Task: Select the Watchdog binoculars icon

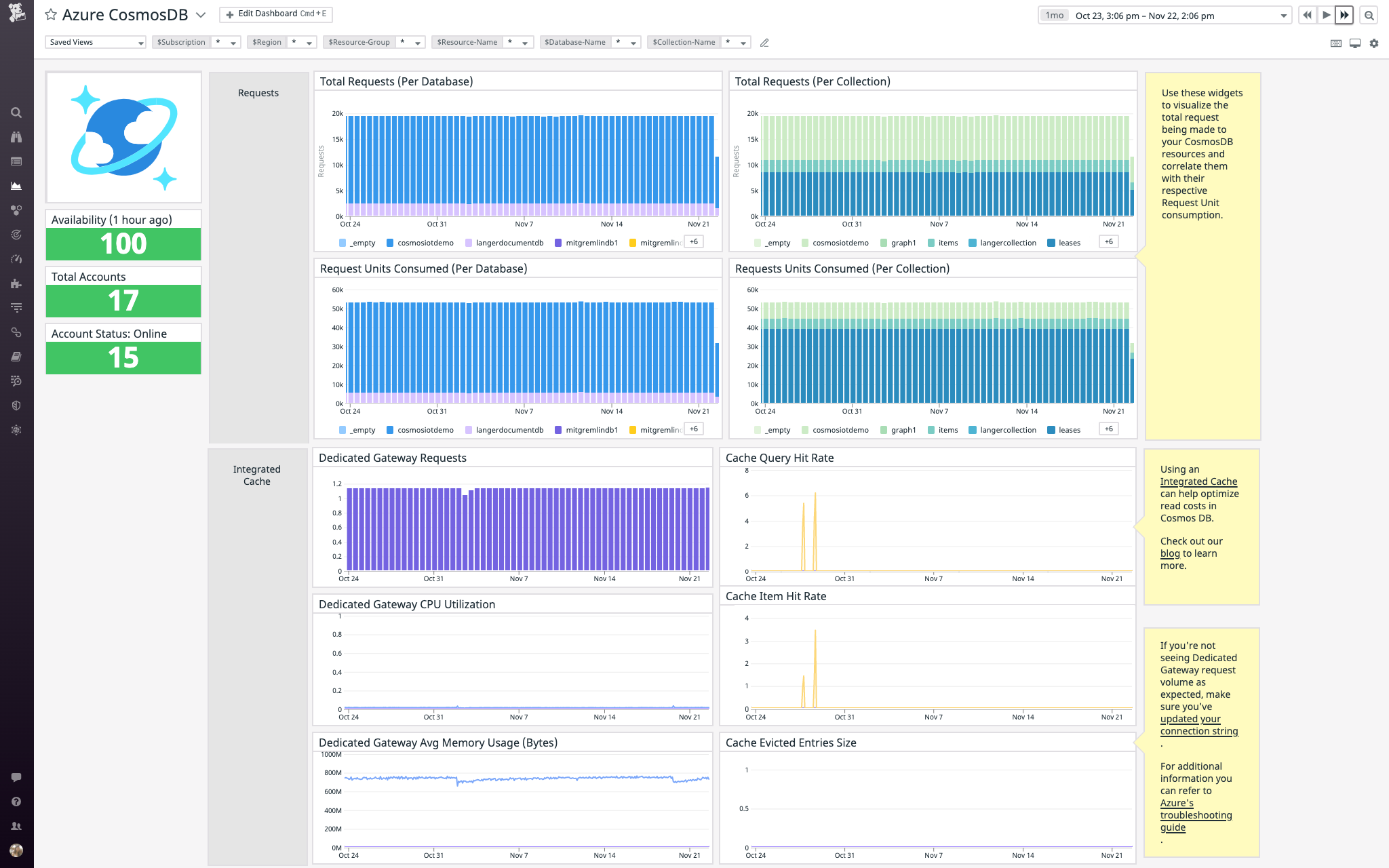Action: tap(16, 137)
